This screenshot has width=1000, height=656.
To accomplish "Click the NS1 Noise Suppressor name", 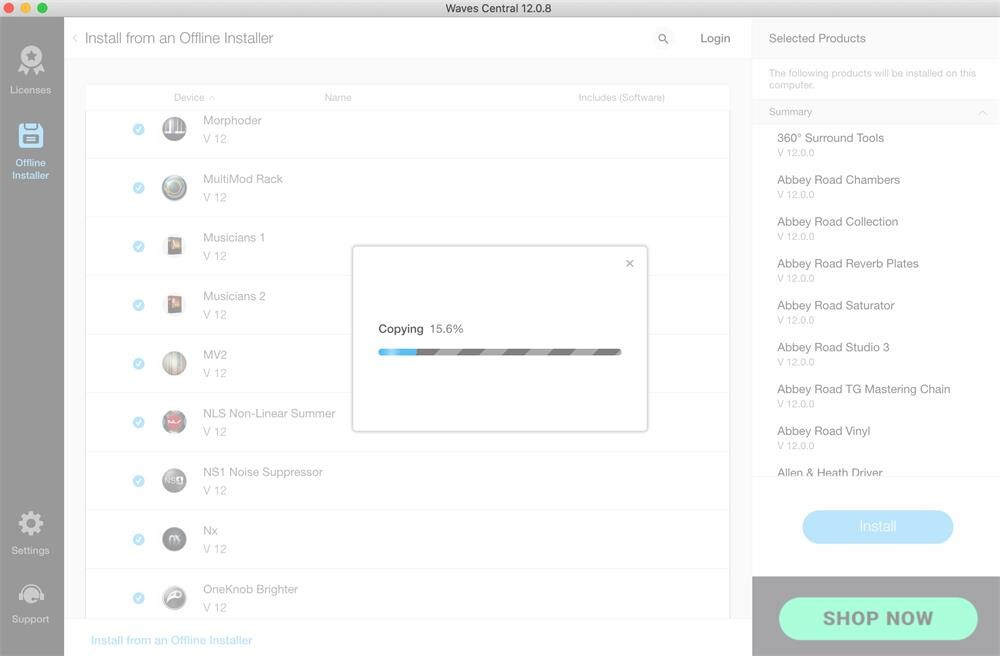I will [263, 472].
